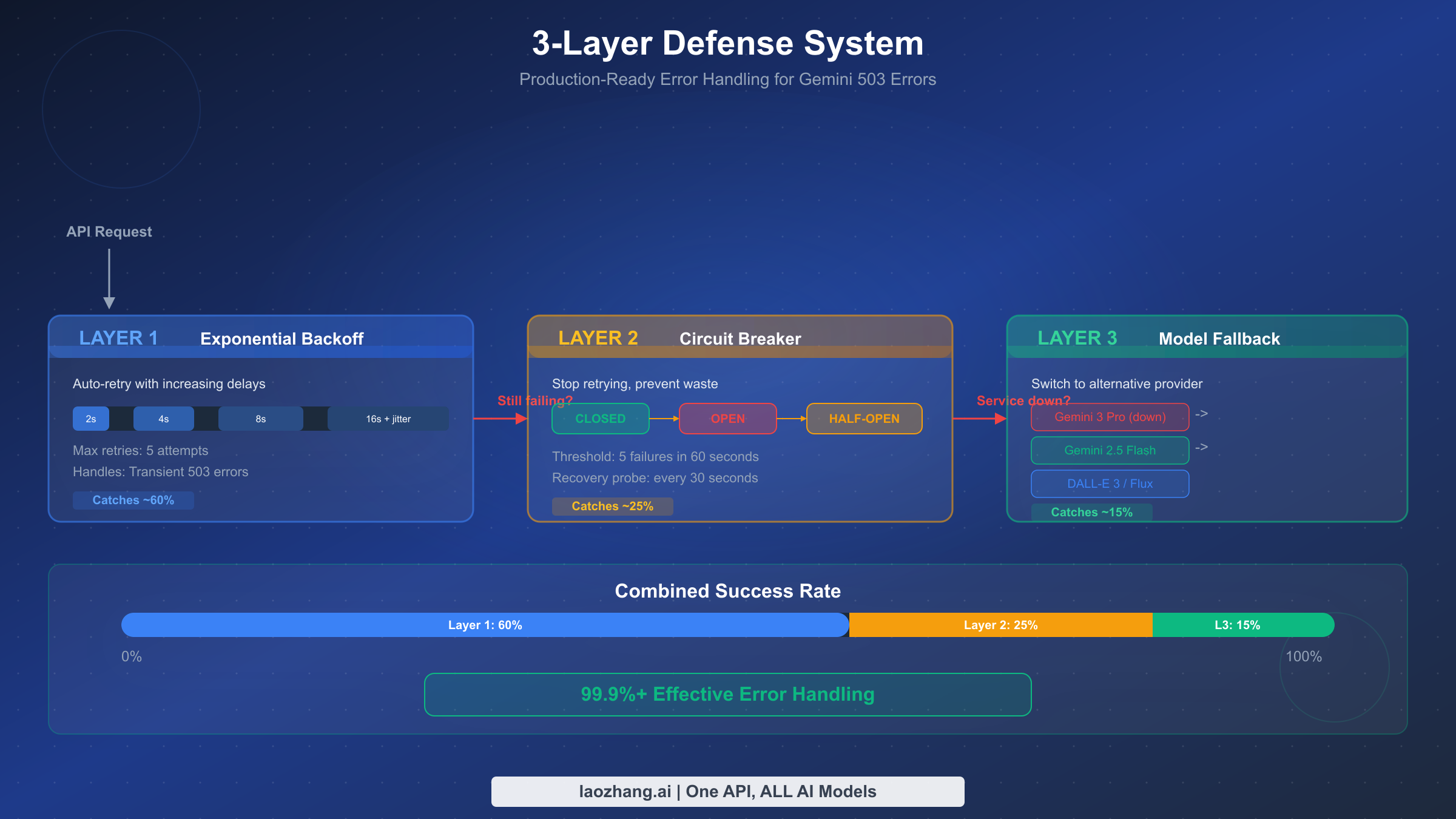Select the Catches ~25% badge in Layer 2
1456x819 pixels.
612,505
